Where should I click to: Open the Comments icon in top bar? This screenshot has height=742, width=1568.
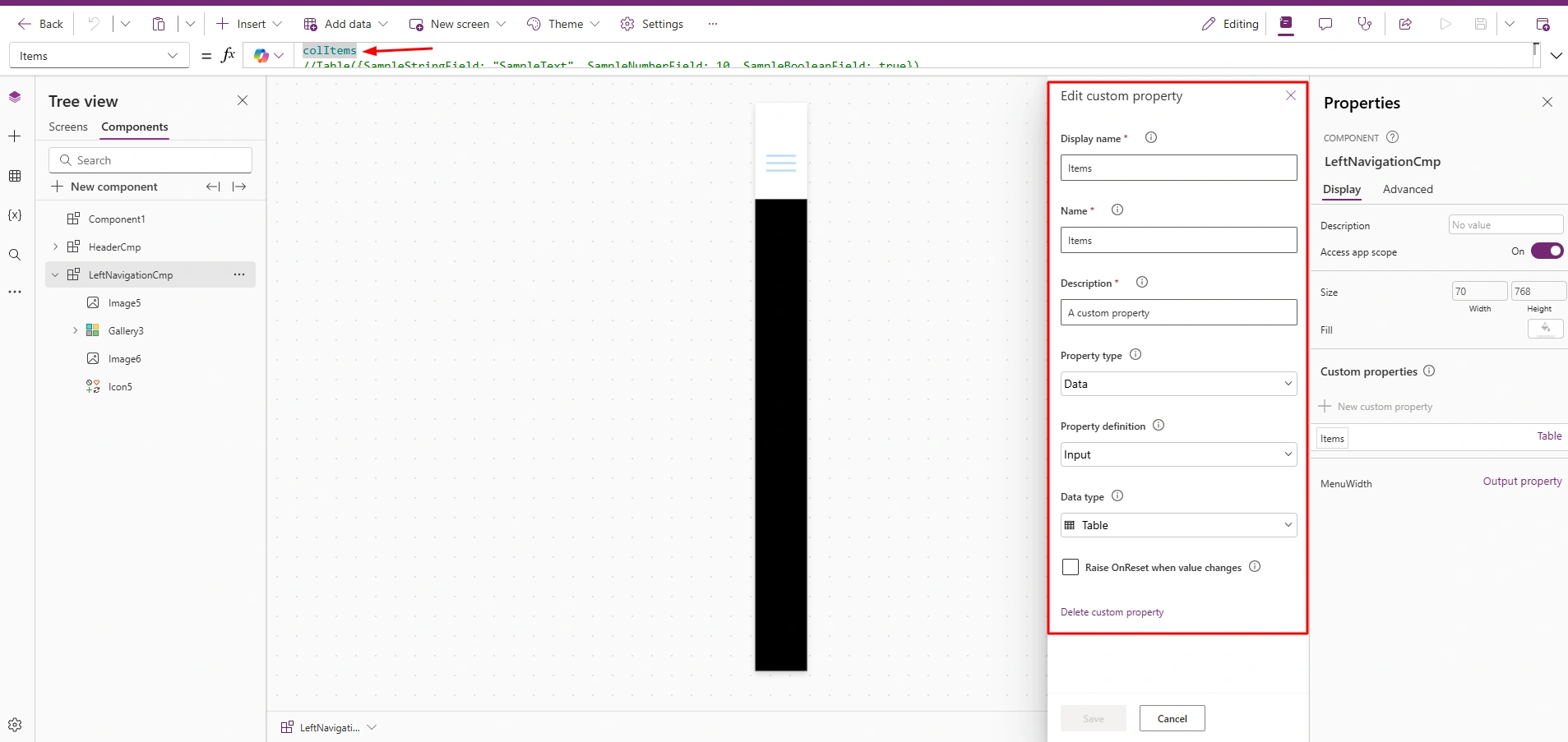click(x=1325, y=24)
